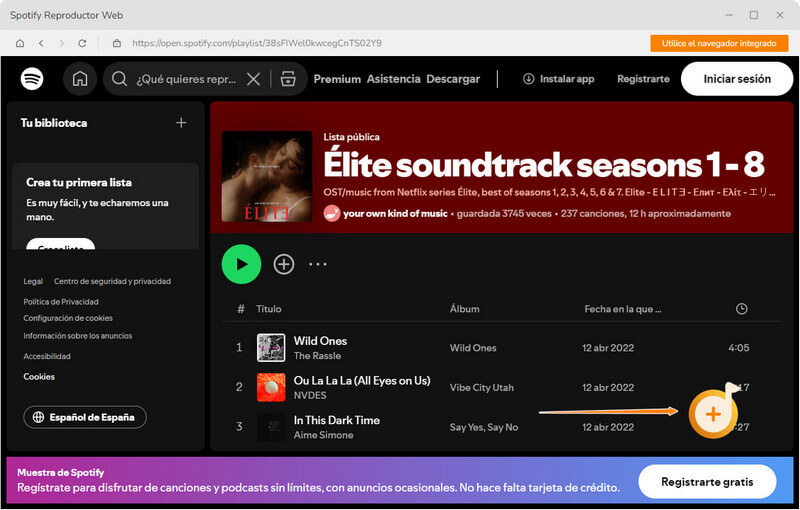Click the Título column header
This screenshot has height=510, width=800.
coord(268,309)
